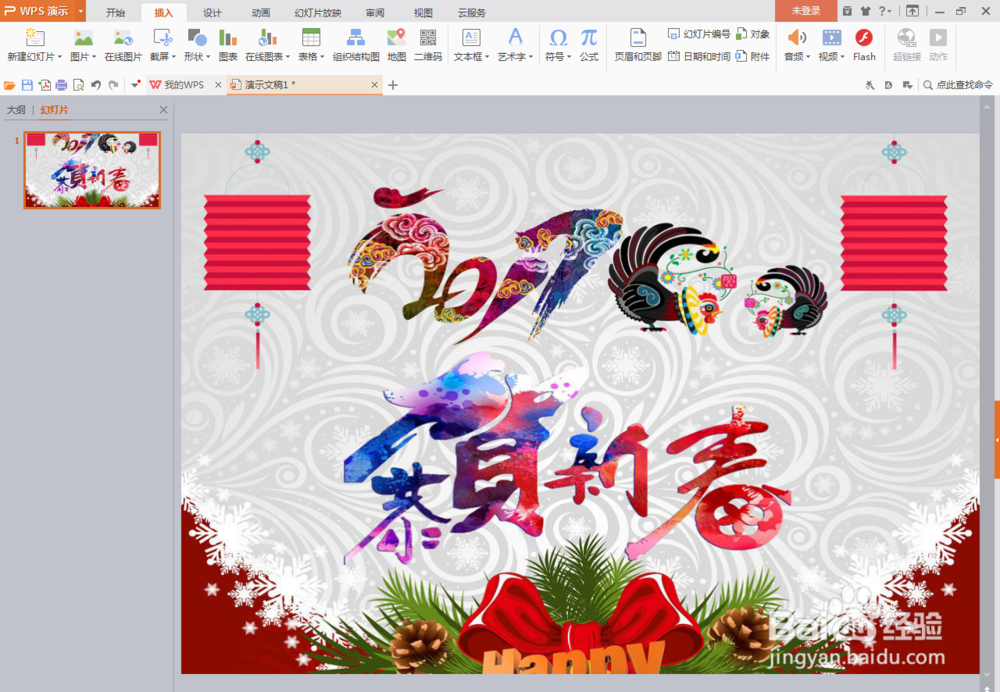Screen dimensions: 1000x692
Task: Click the 新建幻灯片 new slide icon
Action: click(34, 38)
